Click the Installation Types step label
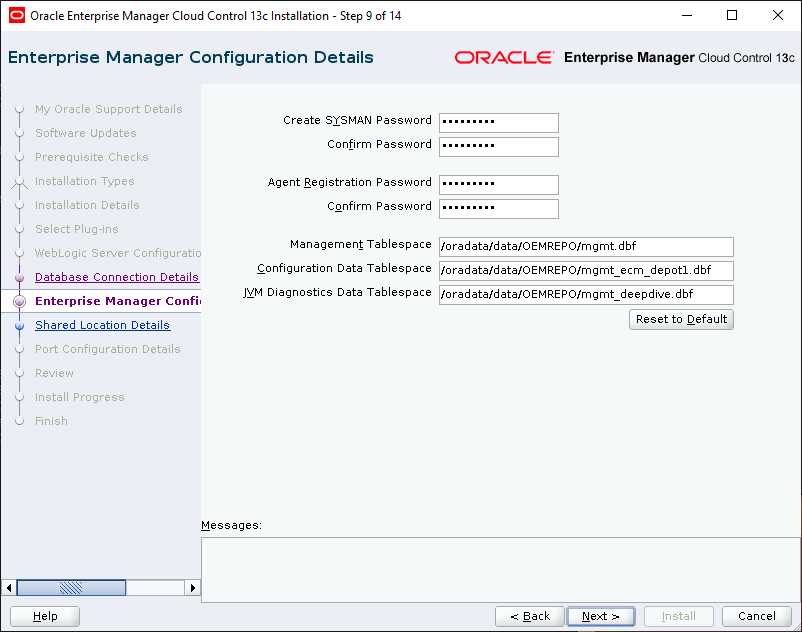Screen dimensions: 802x632 pos(84,181)
